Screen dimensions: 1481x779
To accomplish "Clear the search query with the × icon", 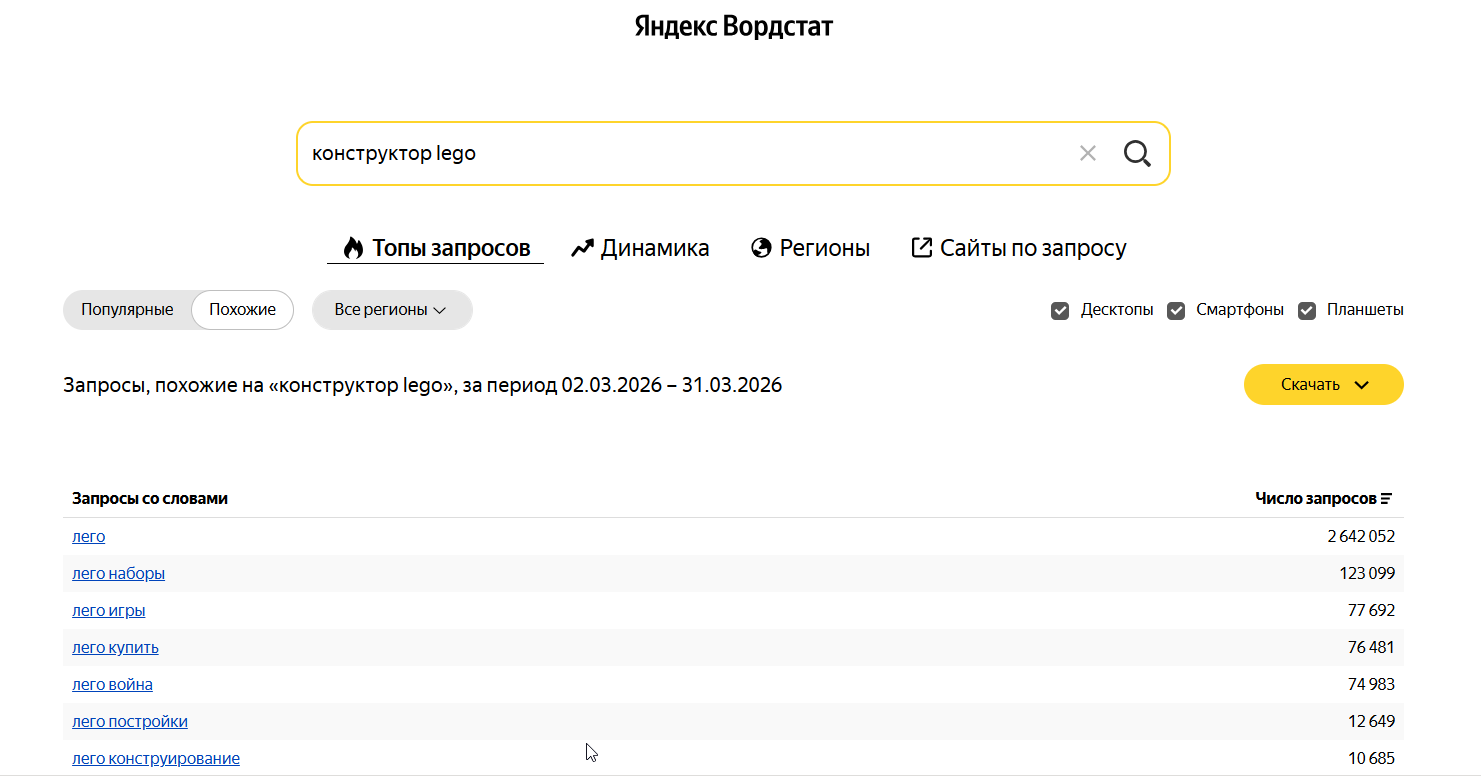I will (x=1088, y=153).
